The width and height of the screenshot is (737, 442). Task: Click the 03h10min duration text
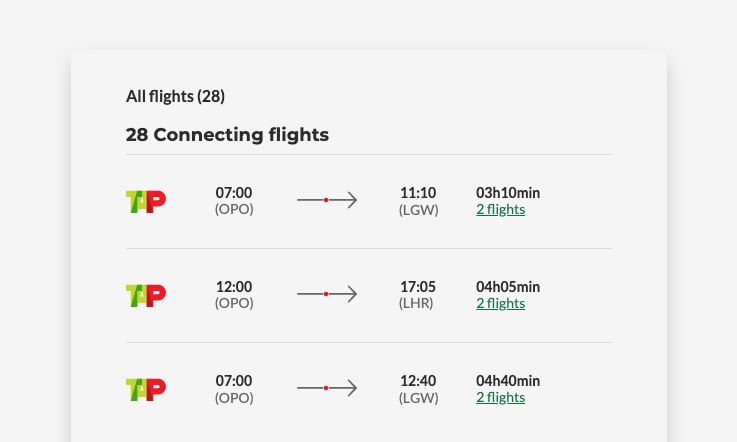[x=508, y=193]
